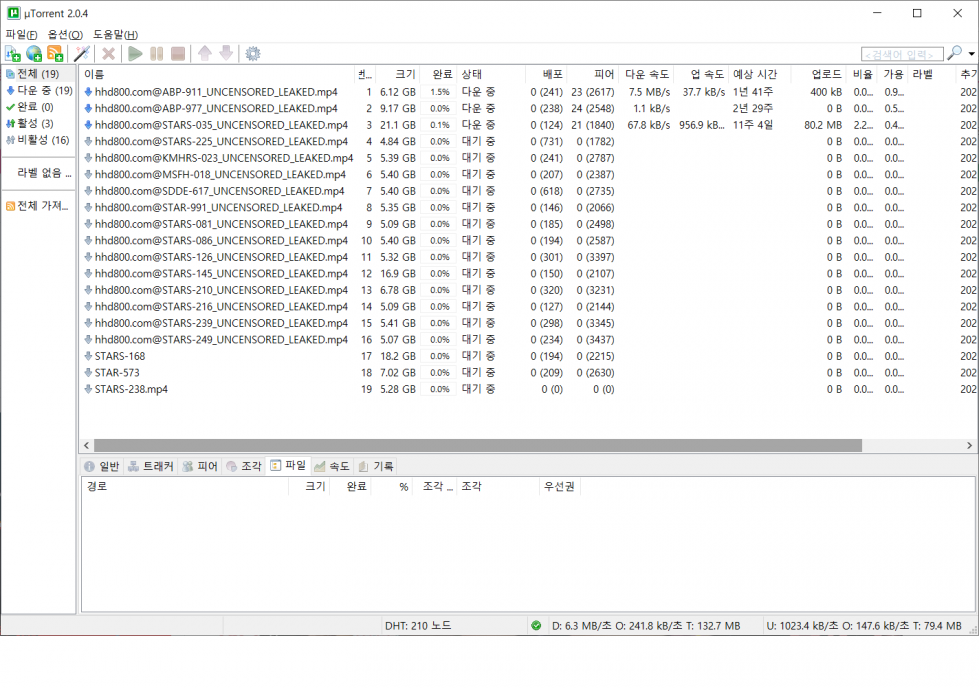Click the Move Down Queue arrow icon
The image size is (979, 688).
tap(226, 53)
